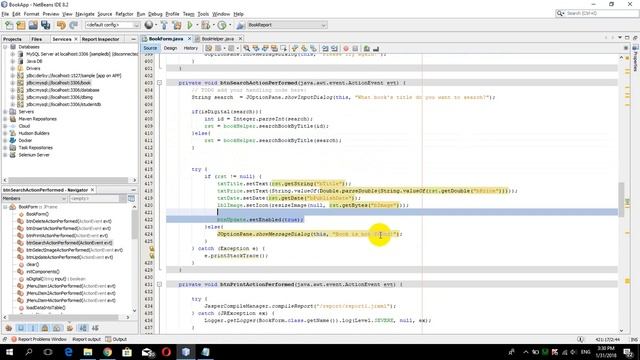Click the report icon left of BookReport combo

pos(240,25)
